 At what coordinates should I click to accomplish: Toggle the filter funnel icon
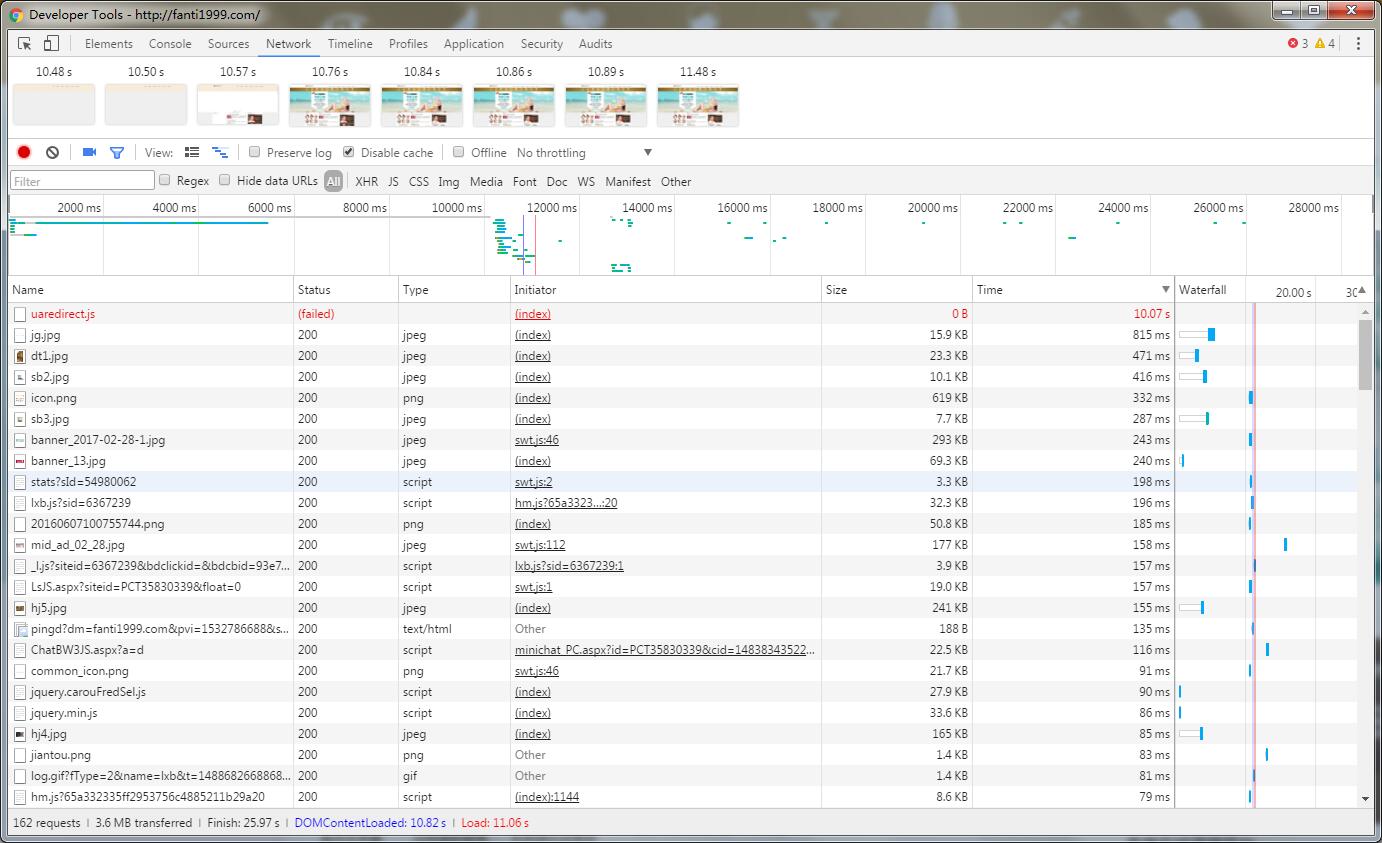[117, 153]
